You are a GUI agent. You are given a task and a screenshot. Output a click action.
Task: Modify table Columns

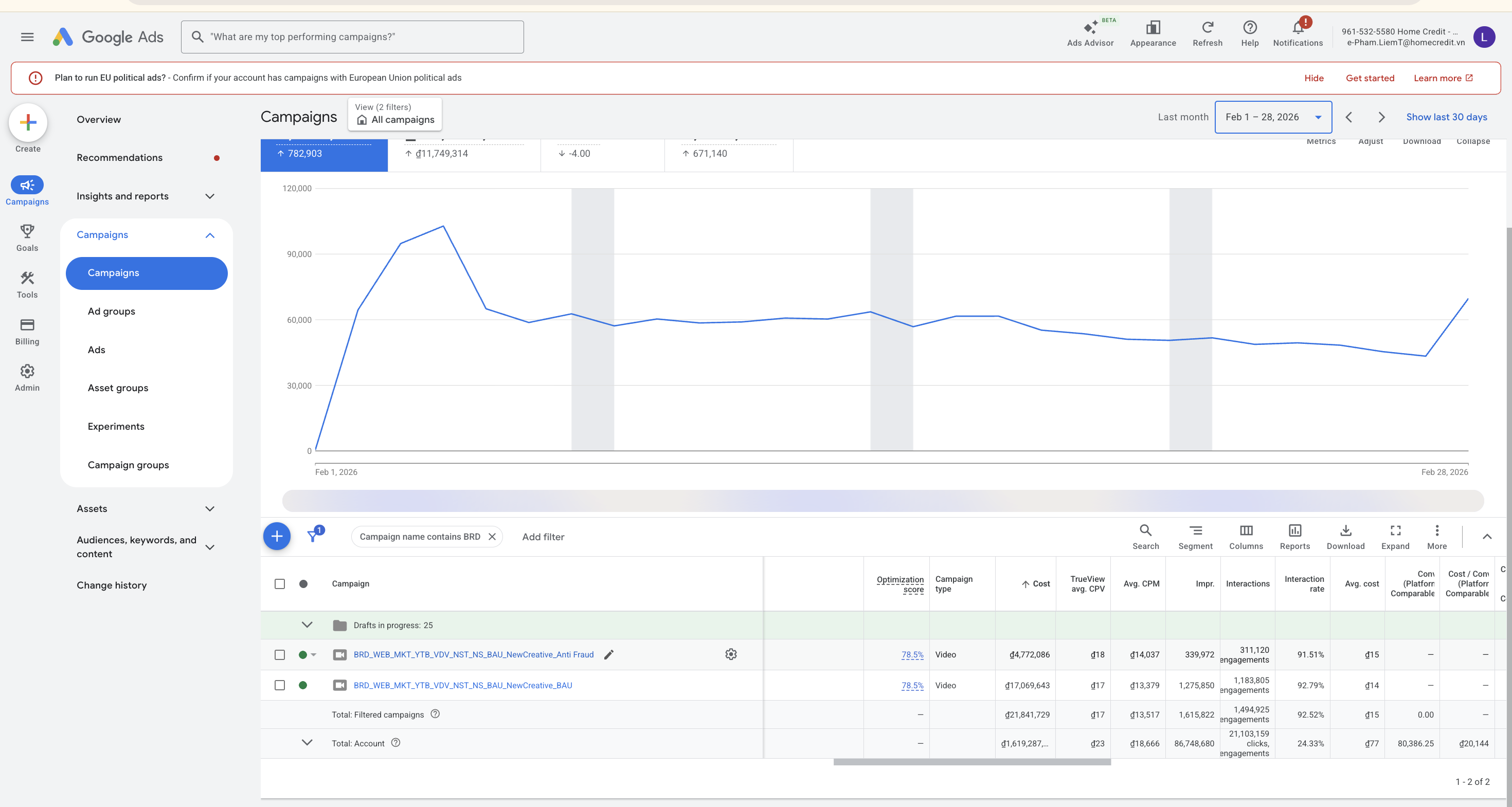pyautogui.click(x=1246, y=537)
